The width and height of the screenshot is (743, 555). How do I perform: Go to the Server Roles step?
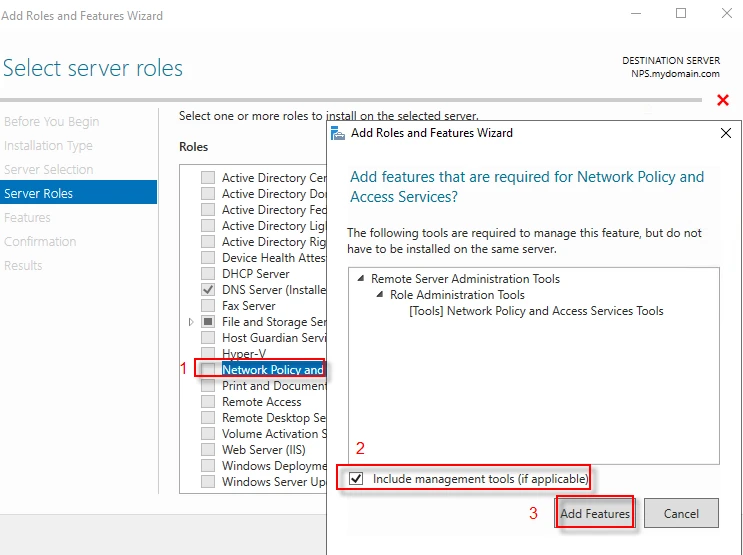coord(39,193)
